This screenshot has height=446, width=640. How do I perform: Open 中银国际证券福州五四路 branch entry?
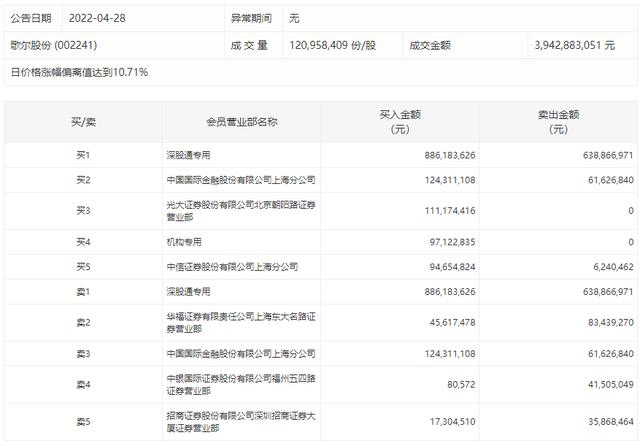[x=233, y=385]
